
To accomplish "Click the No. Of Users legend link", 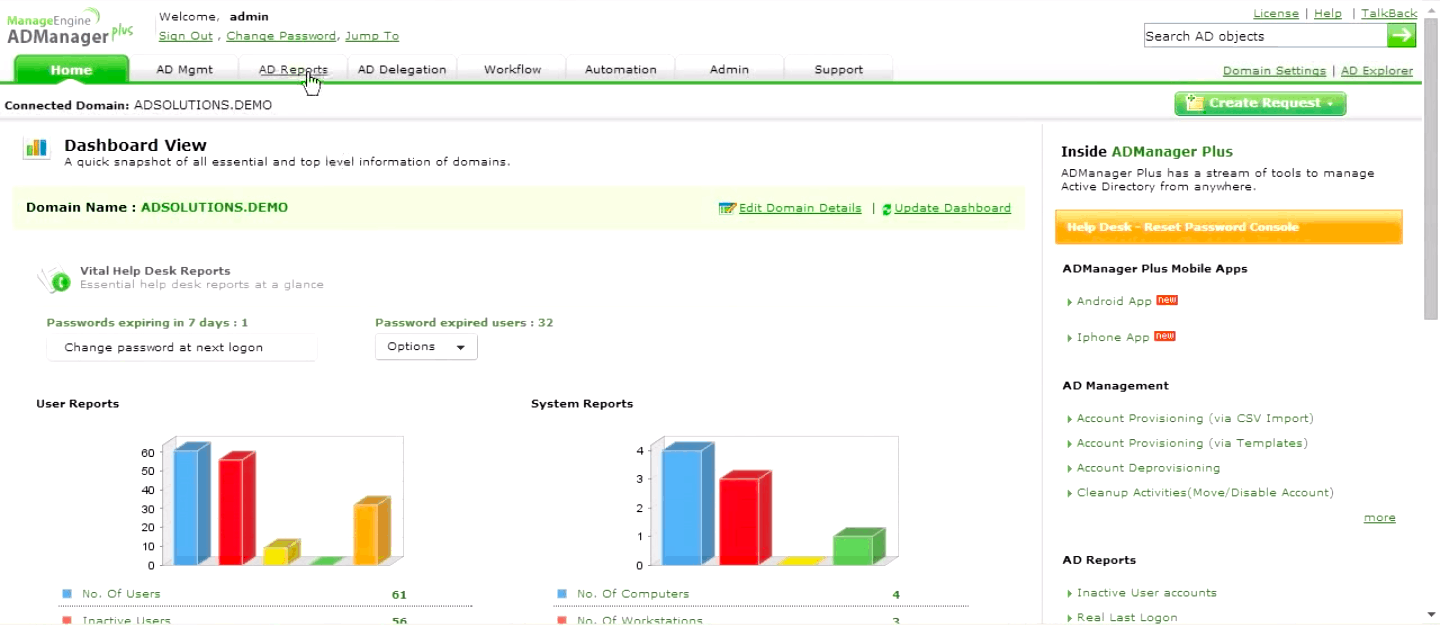I will 121,594.
